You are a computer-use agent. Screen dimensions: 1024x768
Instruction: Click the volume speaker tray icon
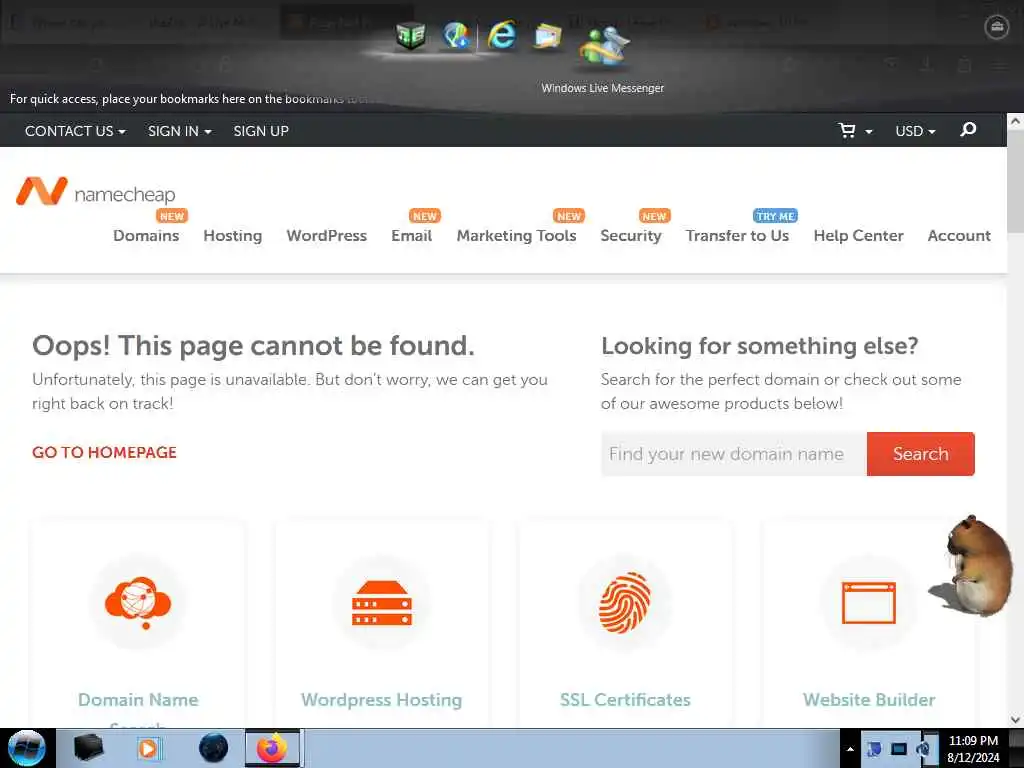pos(922,749)
